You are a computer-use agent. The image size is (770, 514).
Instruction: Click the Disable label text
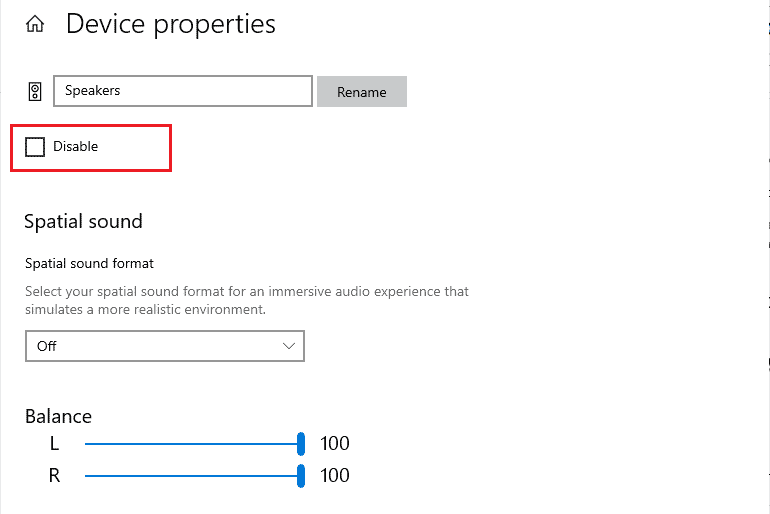76,146
